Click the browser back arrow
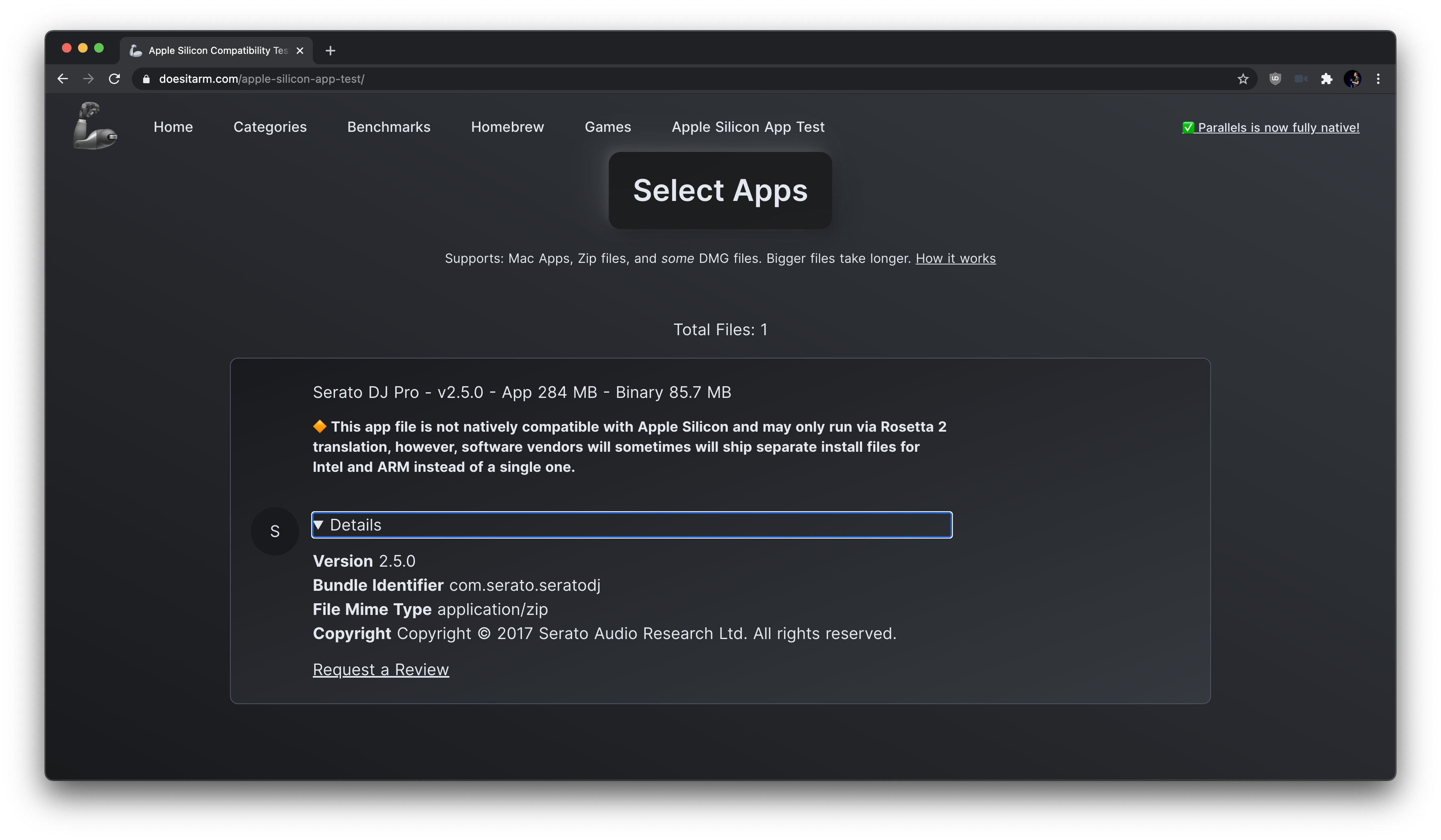Viewport: 1441px width, 840px height. 63,79
